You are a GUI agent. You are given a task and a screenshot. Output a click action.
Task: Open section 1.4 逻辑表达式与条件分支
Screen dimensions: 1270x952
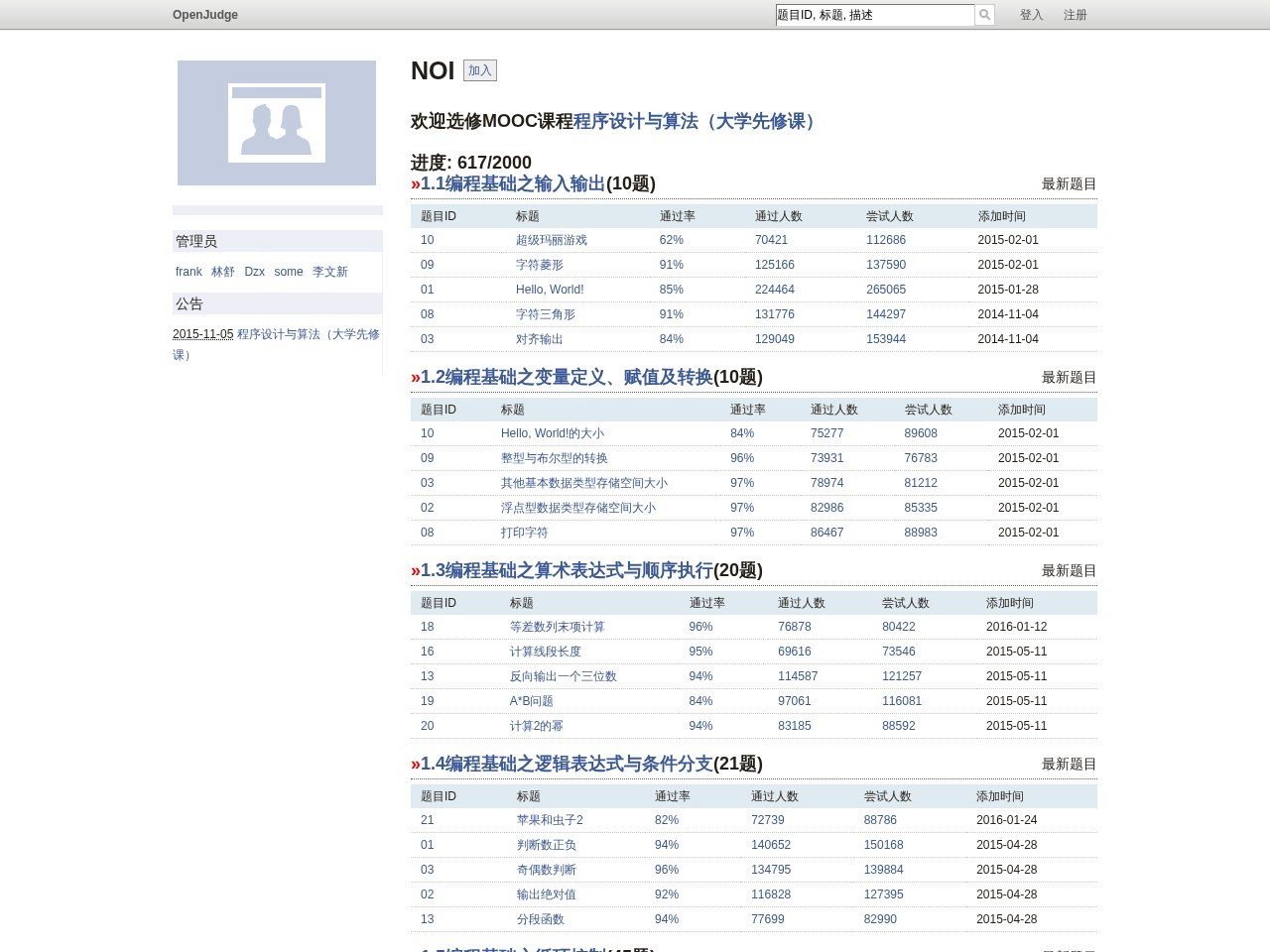click(567, 764)
